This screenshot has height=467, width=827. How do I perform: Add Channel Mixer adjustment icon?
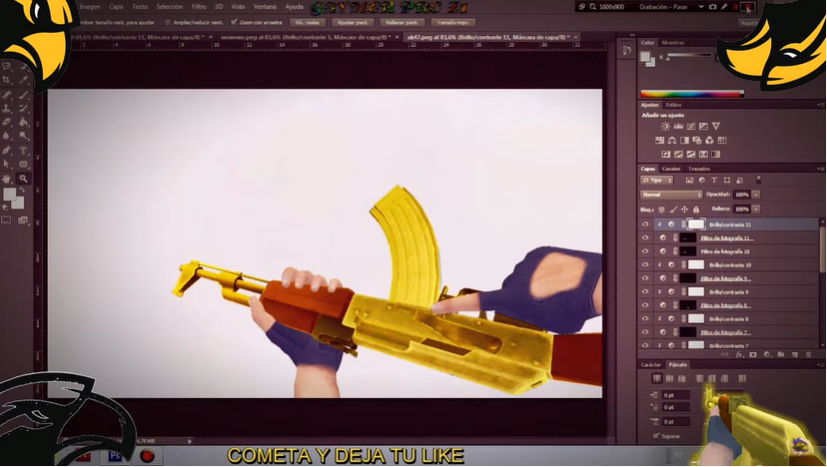coord(709,140)
